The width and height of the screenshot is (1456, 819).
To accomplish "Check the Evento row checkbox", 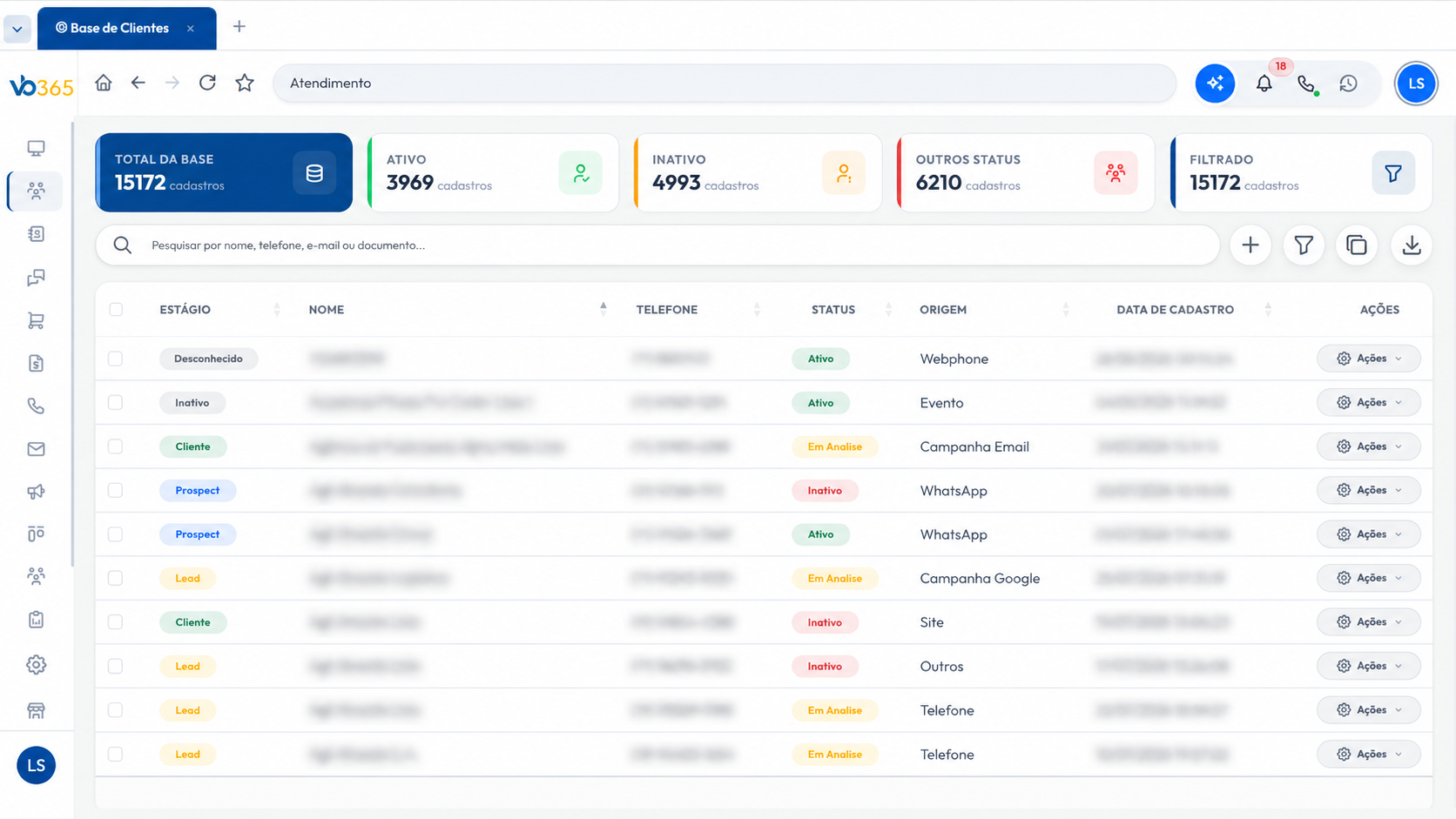I will 115,402.
